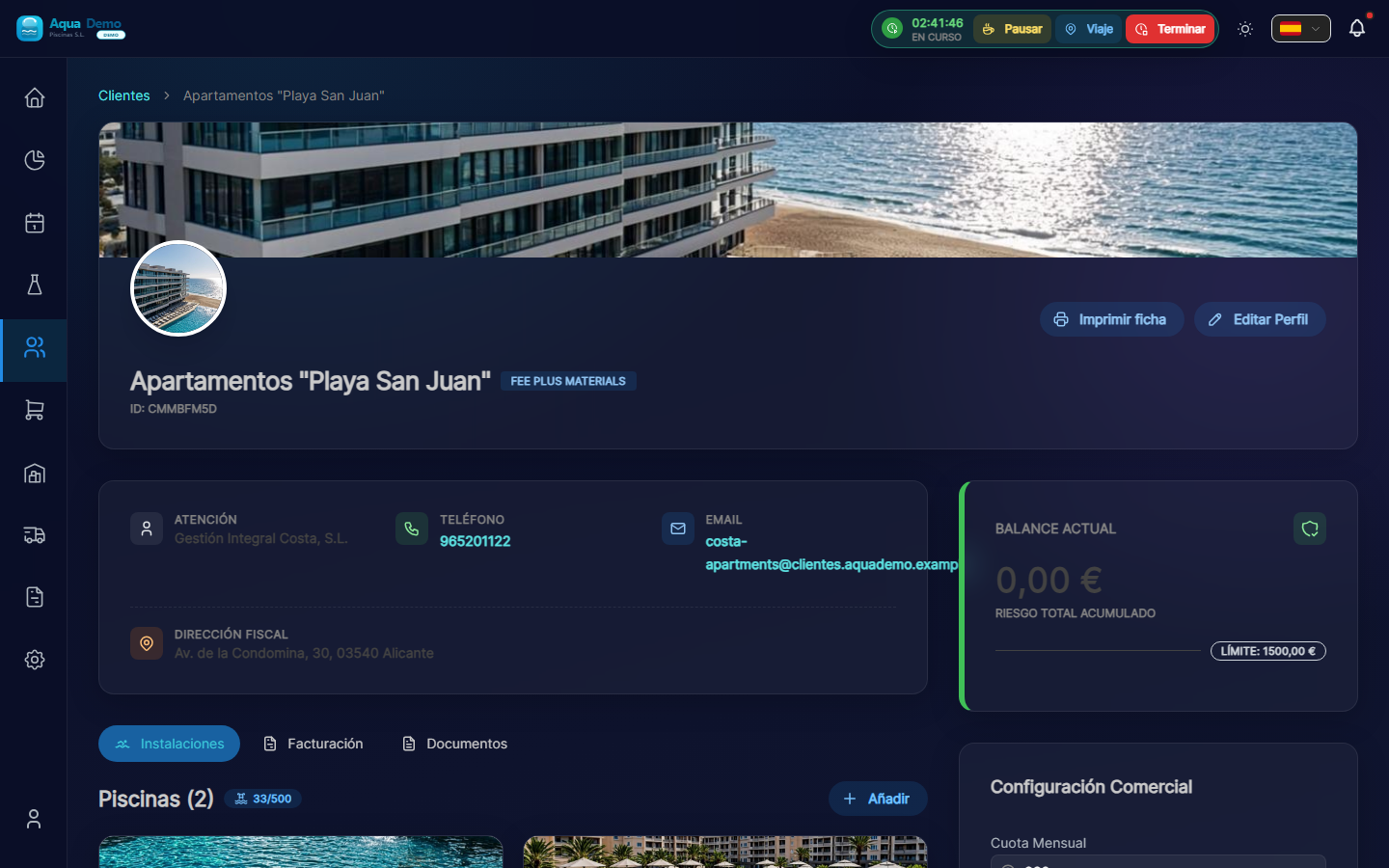Open the delivery truck sidebar icon
Screen dimensions: 1389x868
tap(35, 535)
